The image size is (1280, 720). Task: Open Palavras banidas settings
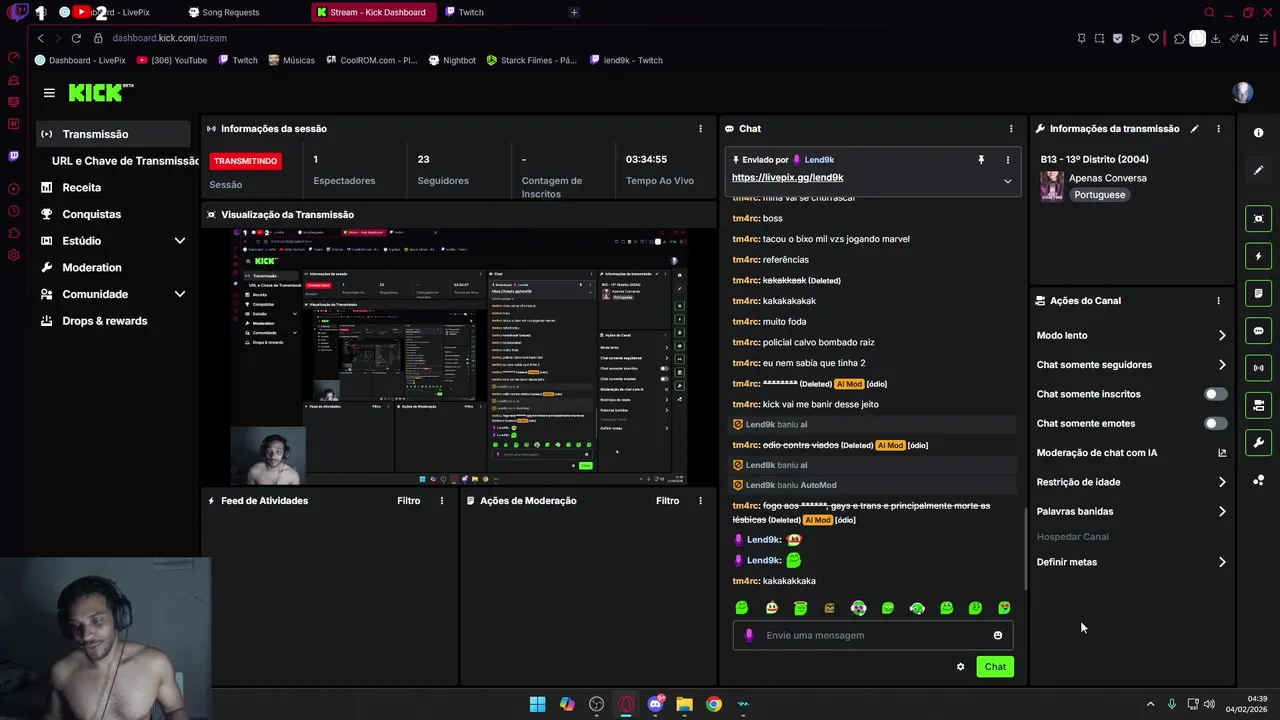click(1132, 512)
